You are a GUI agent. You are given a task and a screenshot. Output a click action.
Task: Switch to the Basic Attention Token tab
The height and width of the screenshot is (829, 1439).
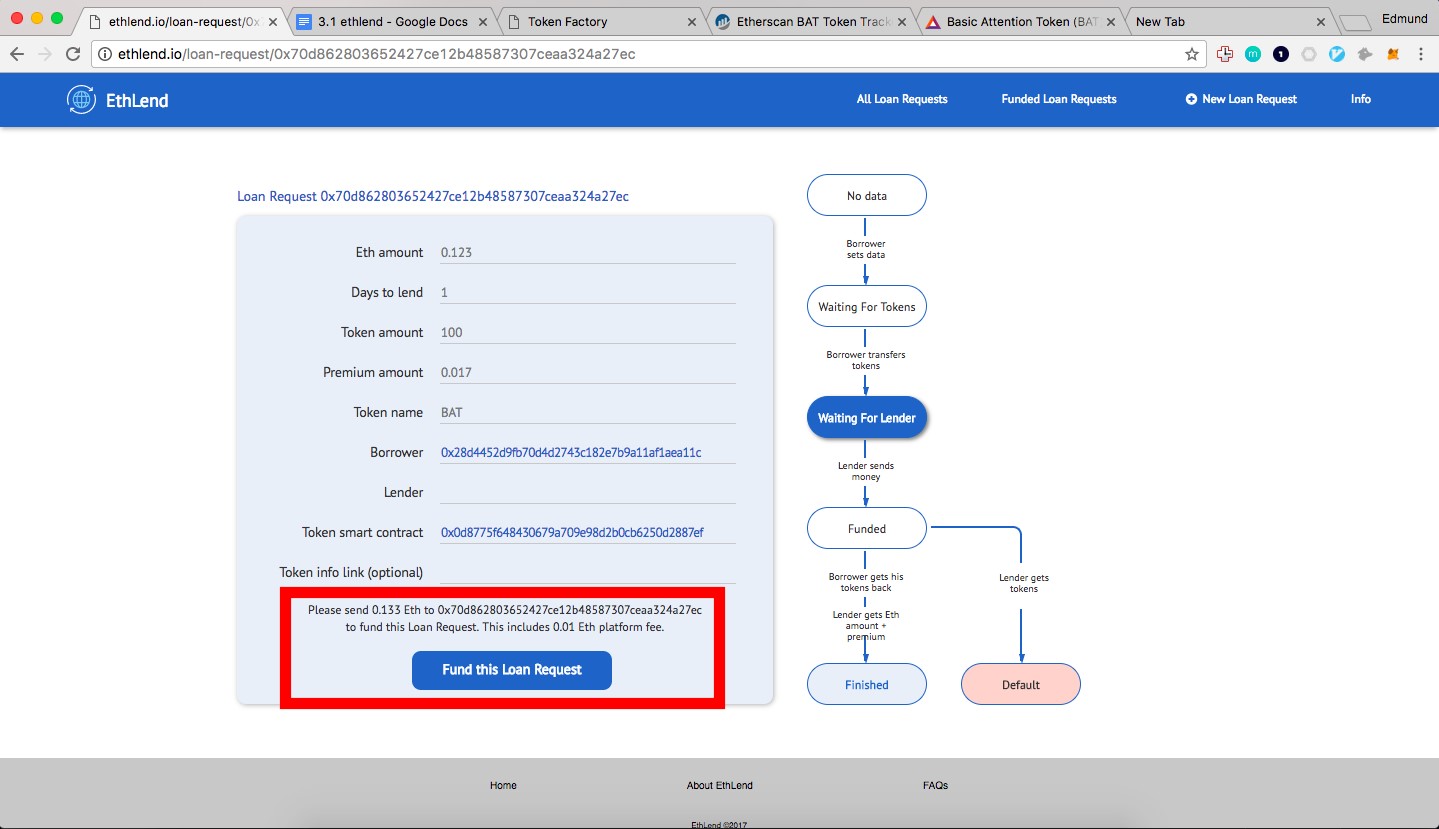tap(1022, 21)
